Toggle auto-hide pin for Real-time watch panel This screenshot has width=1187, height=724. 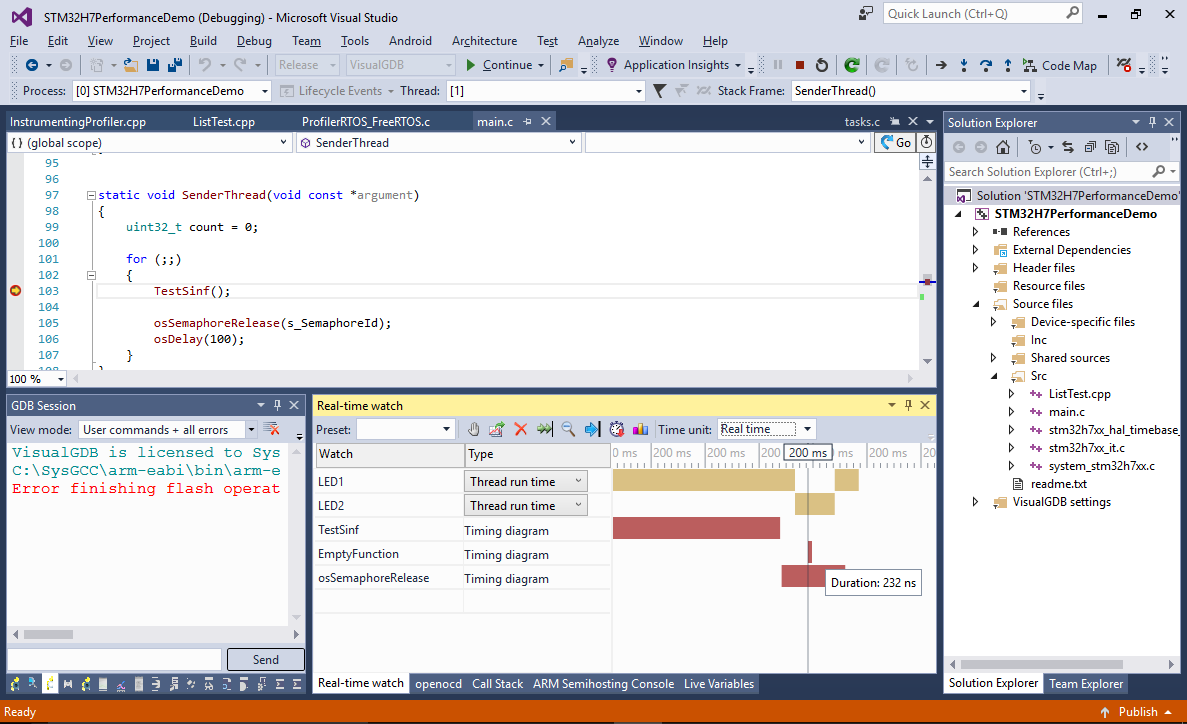(908, 405)
